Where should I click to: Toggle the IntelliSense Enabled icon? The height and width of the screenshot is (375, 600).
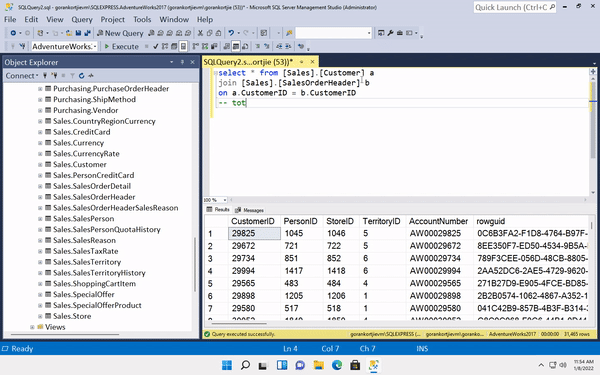pos(183,47)
